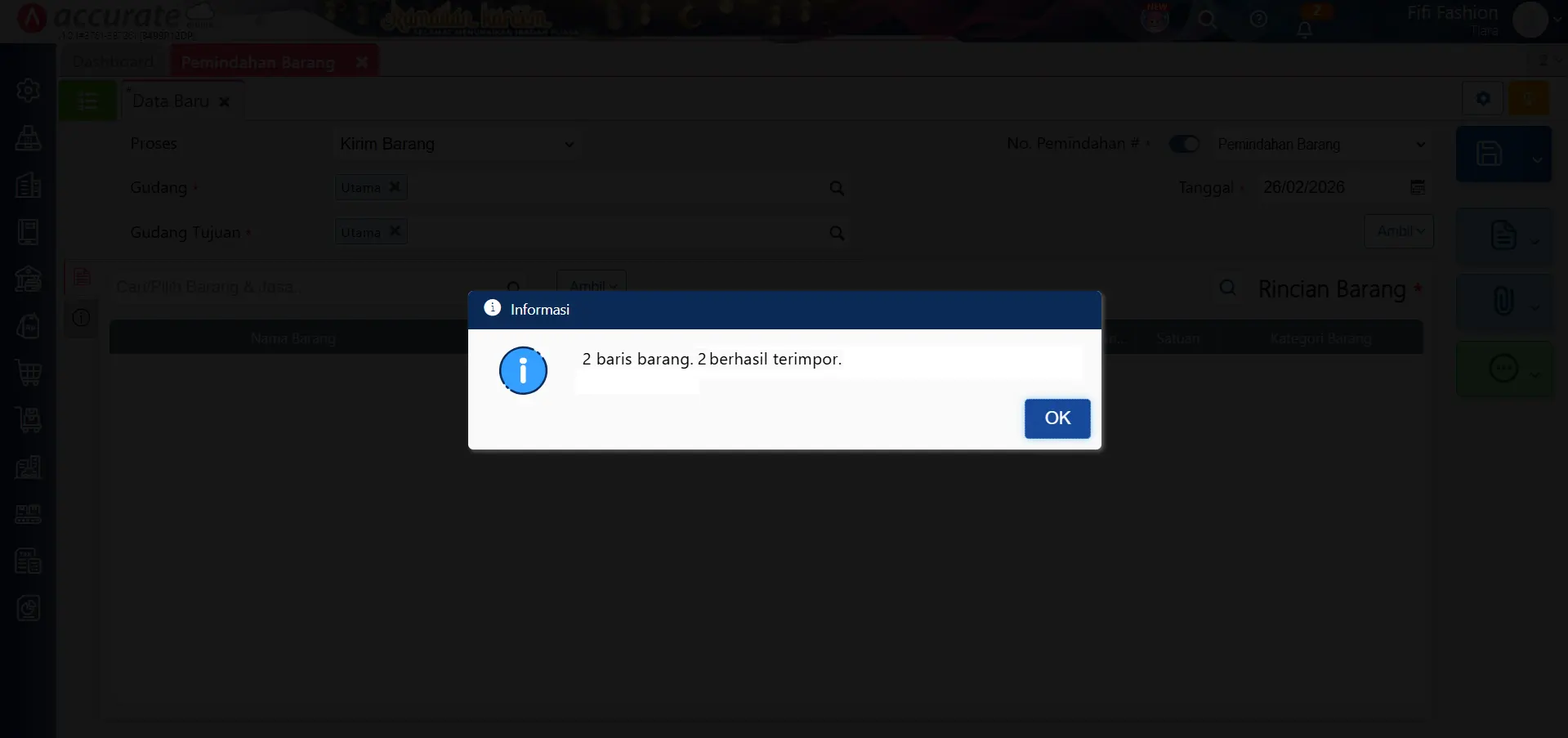Click the Cari/Pilih Barang & Jasa field
The image size is (1568, 738).
tap(302, 287)
